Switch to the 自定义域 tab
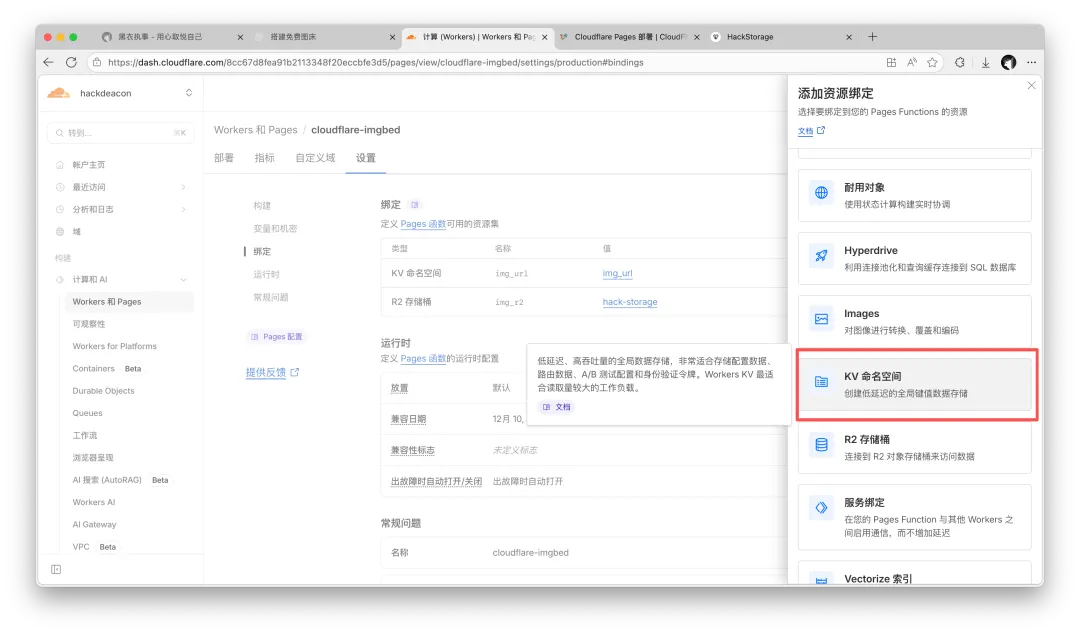This screenshot has height=634, width=1080. [x=315, y=158]
